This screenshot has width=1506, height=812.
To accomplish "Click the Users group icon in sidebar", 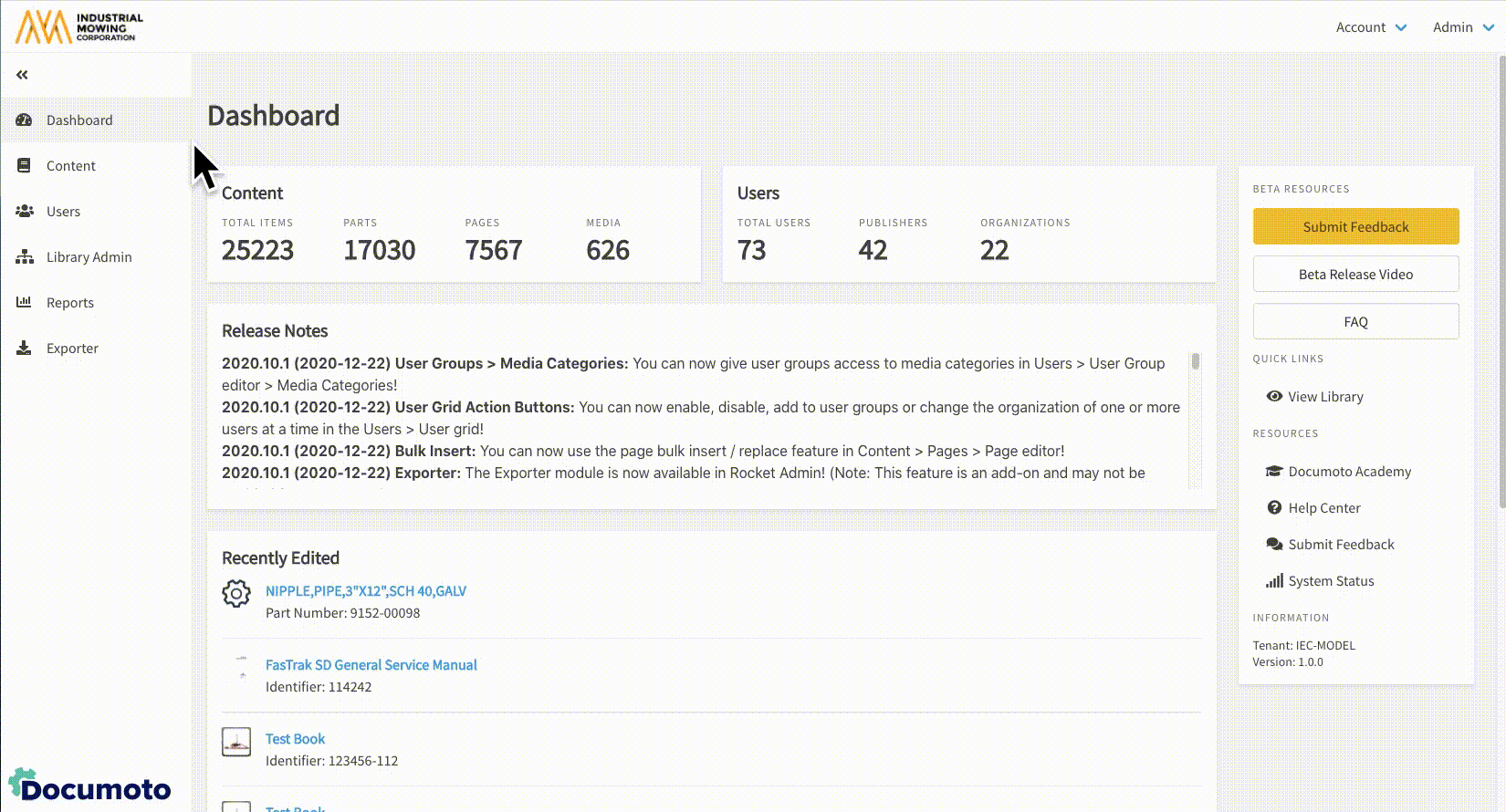I will [x=25, y=212].
